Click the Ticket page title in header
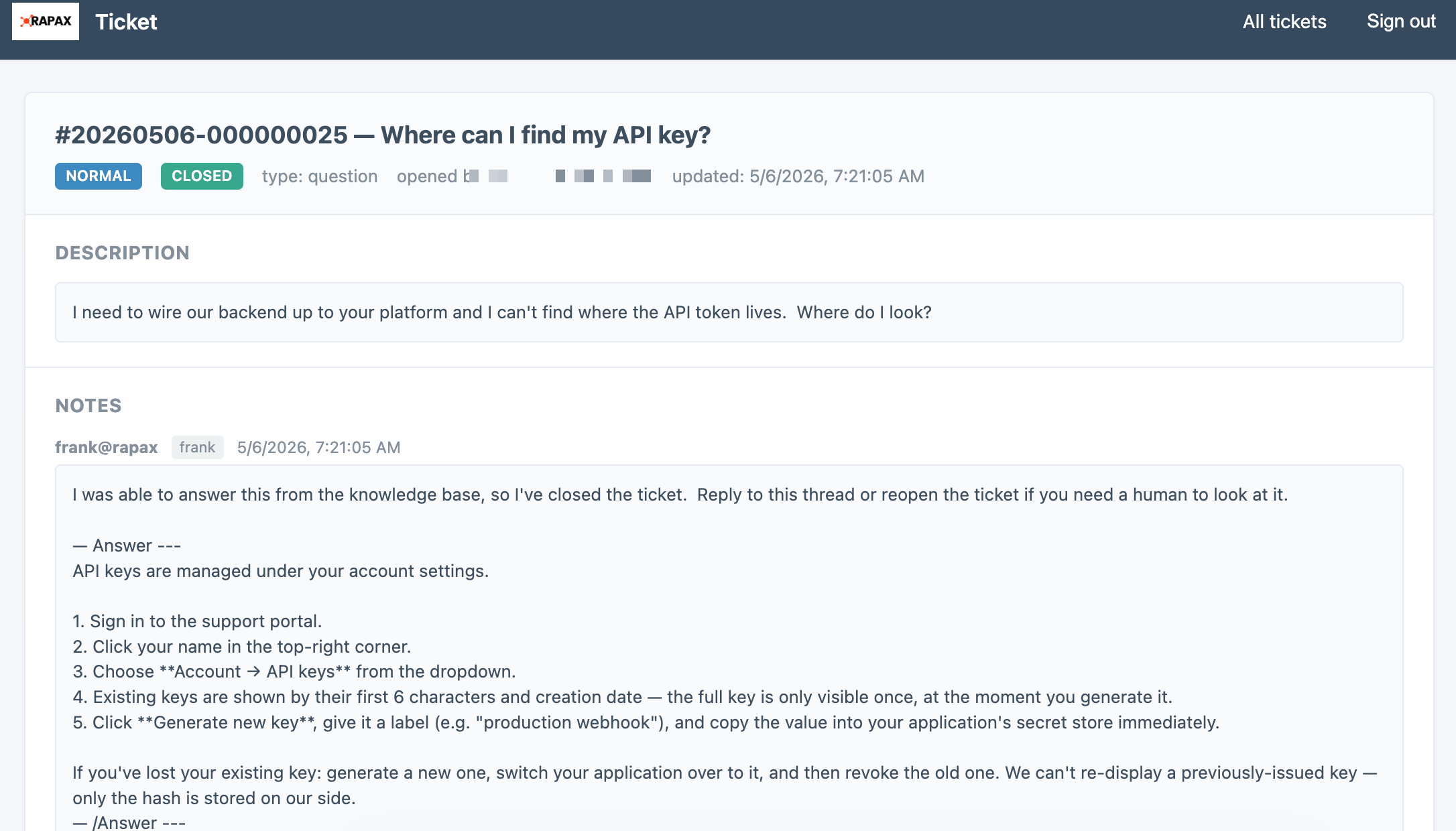 [x=126, y=21]
